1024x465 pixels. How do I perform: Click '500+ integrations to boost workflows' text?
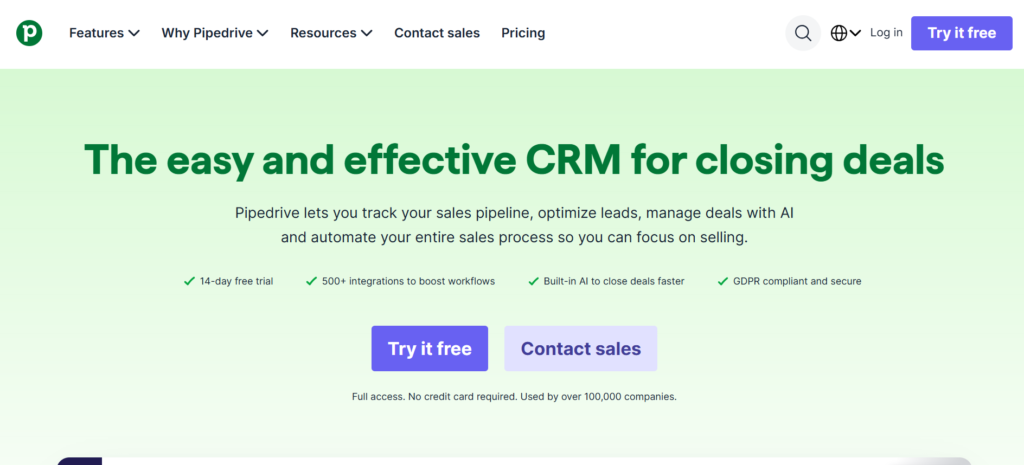408,281
